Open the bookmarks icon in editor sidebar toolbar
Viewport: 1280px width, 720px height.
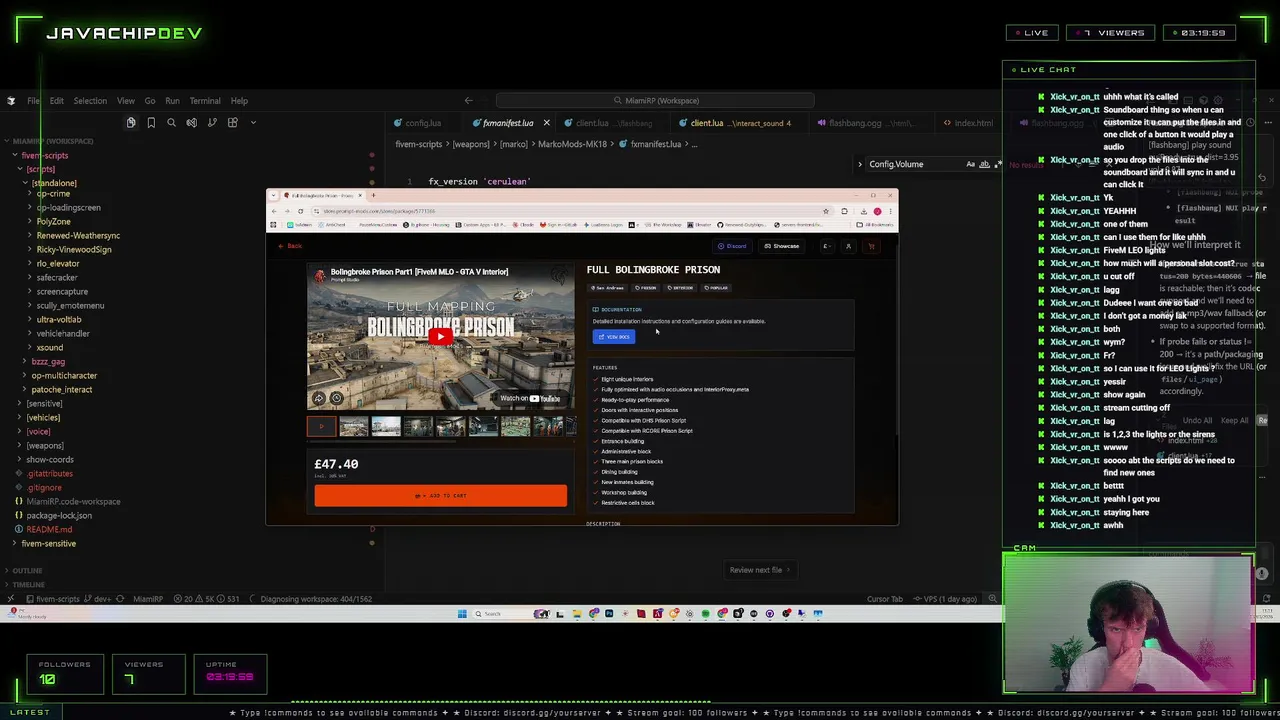(151, 122)
